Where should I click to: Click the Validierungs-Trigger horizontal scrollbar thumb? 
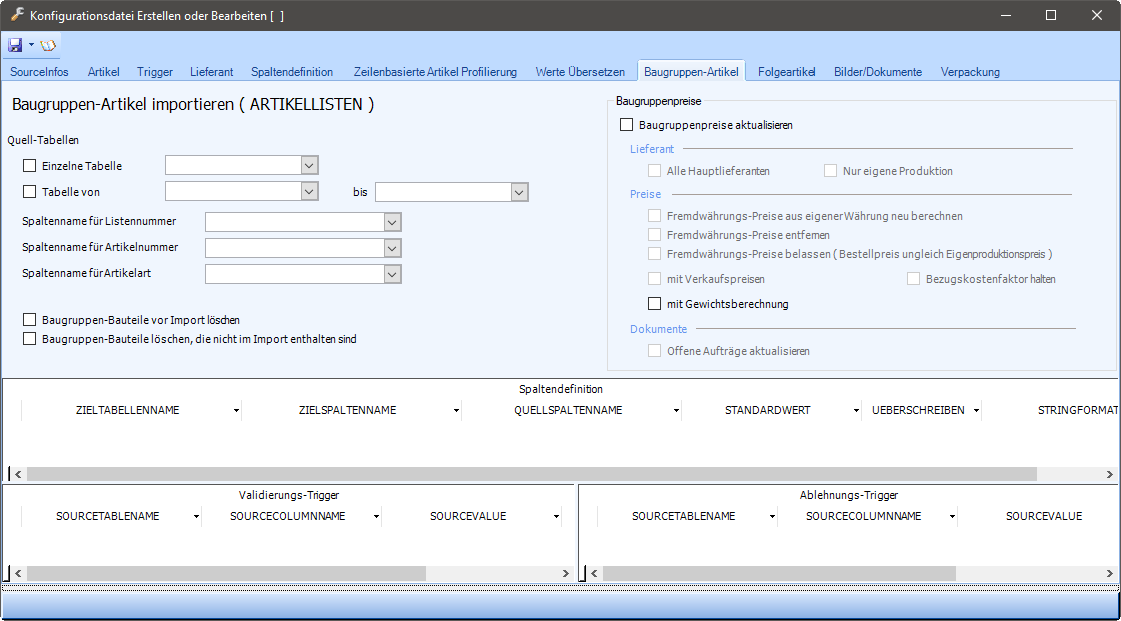(225, 573)
